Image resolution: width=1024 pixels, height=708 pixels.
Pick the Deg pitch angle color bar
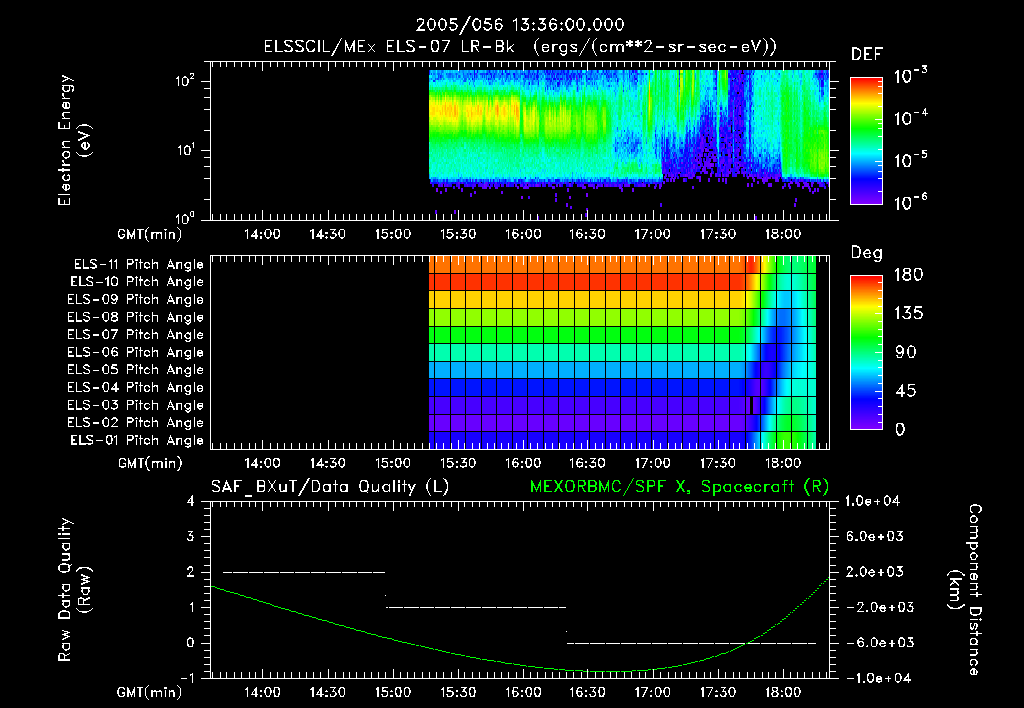866,352
